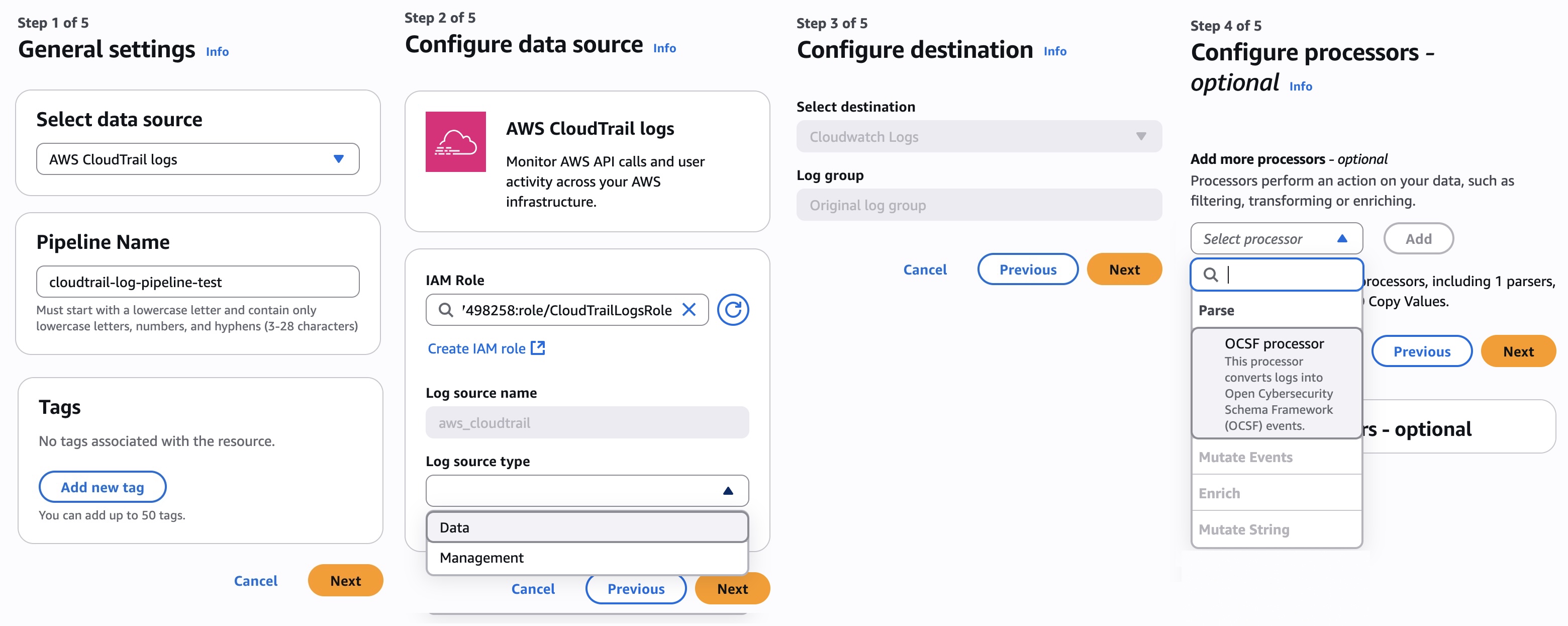Choose Data from log source type list
Viewport: 1568px width, 626px height.
pos(587,527)
